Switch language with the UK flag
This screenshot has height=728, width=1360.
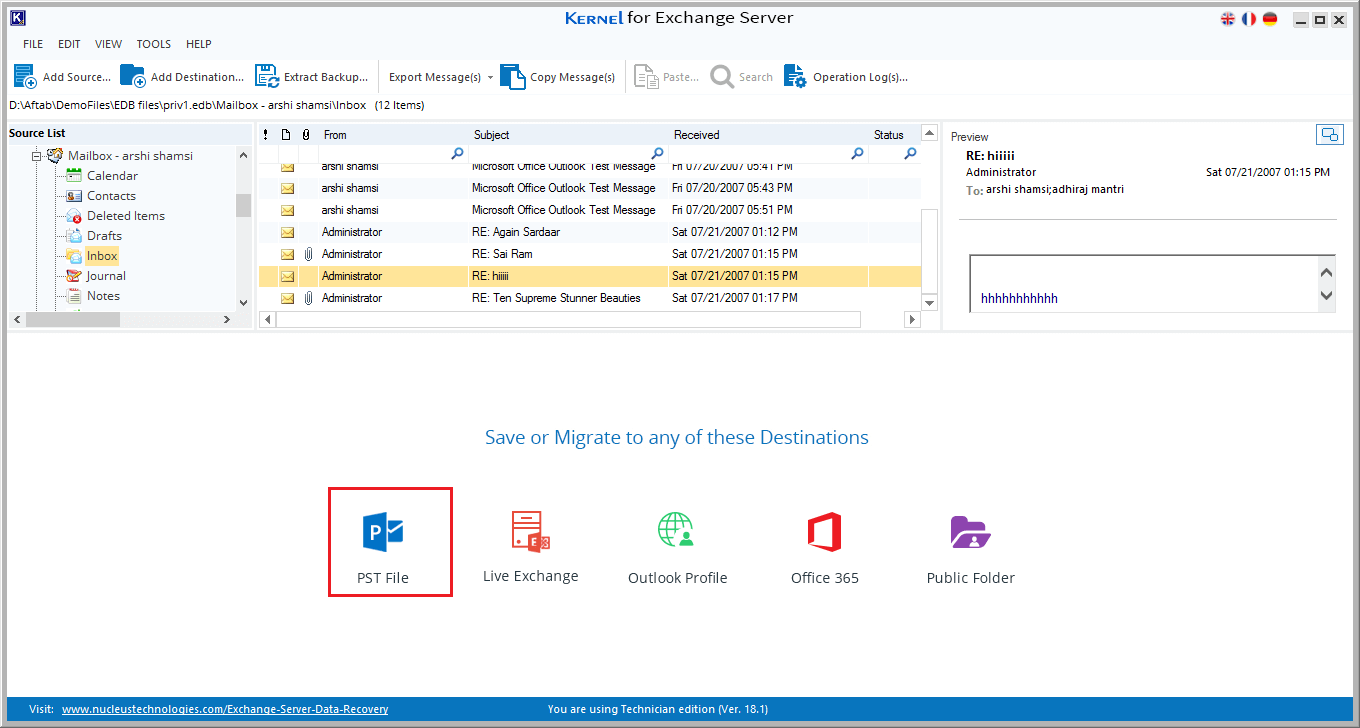pos(1228,19)
